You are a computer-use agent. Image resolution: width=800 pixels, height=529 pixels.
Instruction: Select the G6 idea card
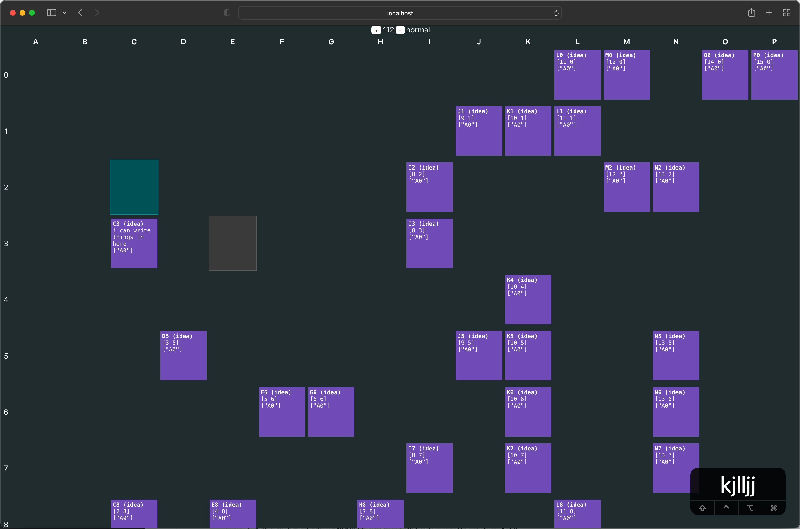pyautogui.click(x=331, y=412)
